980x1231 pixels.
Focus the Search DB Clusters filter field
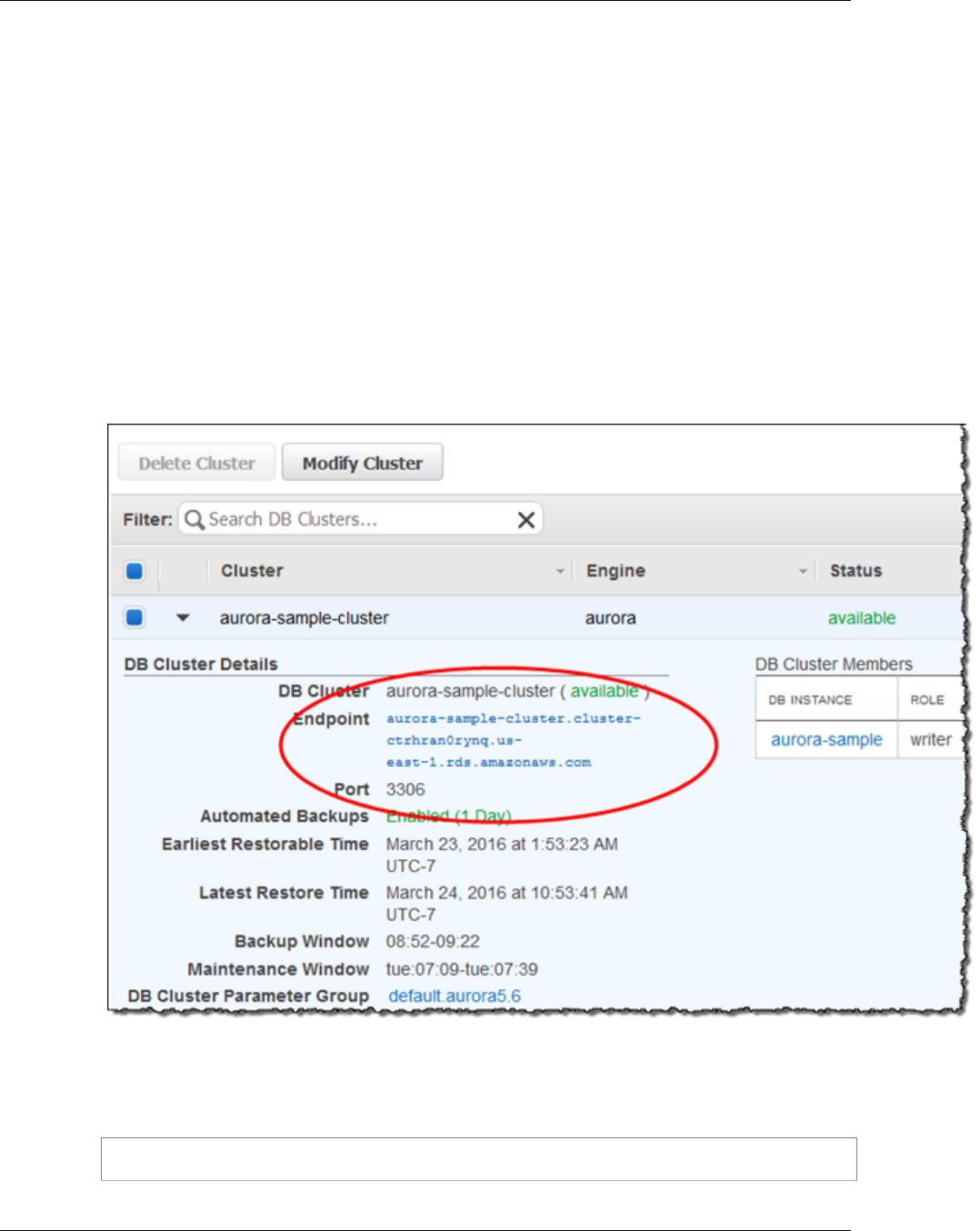click(360, 519)
